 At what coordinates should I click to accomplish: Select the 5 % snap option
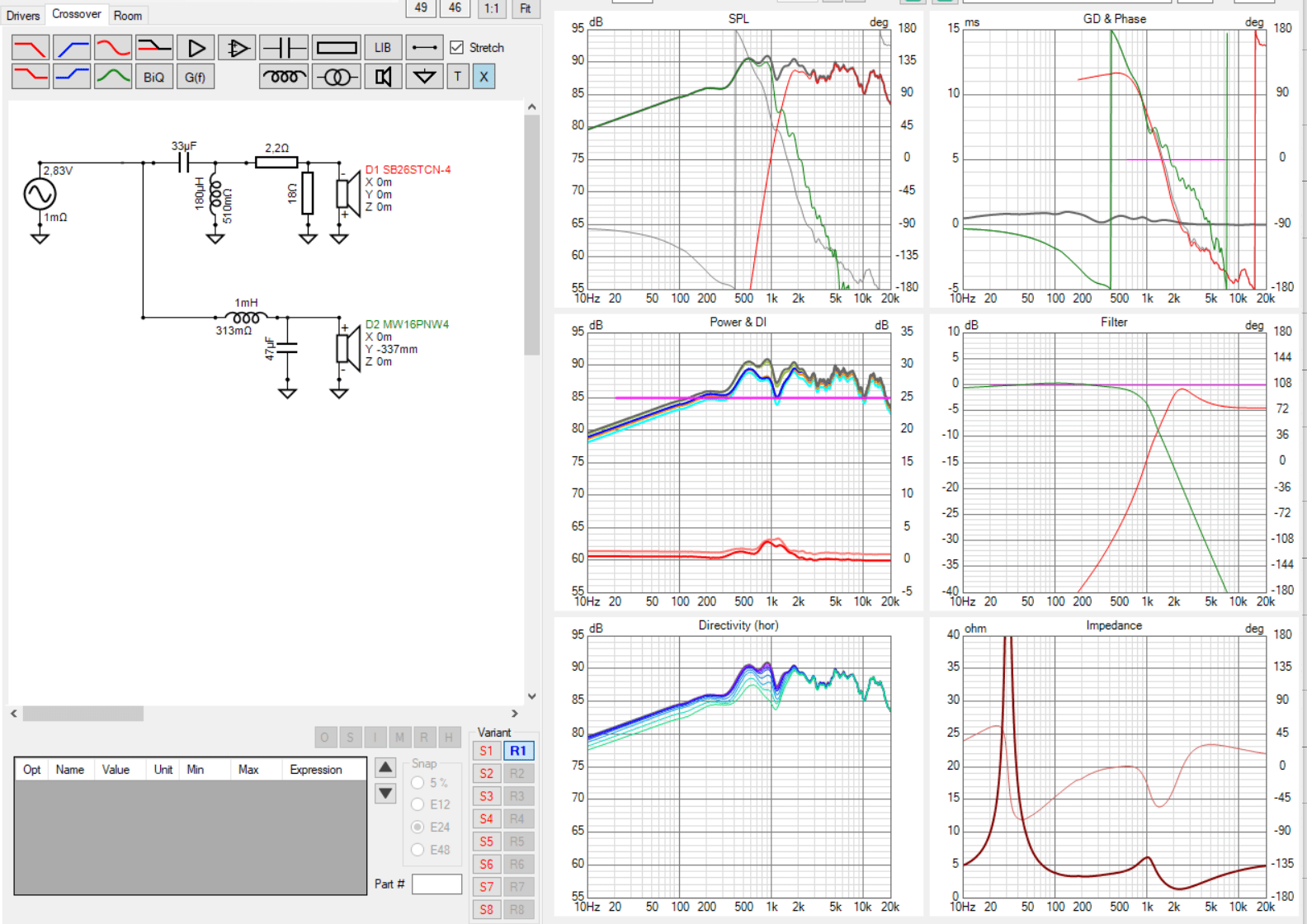coord(418,782)
